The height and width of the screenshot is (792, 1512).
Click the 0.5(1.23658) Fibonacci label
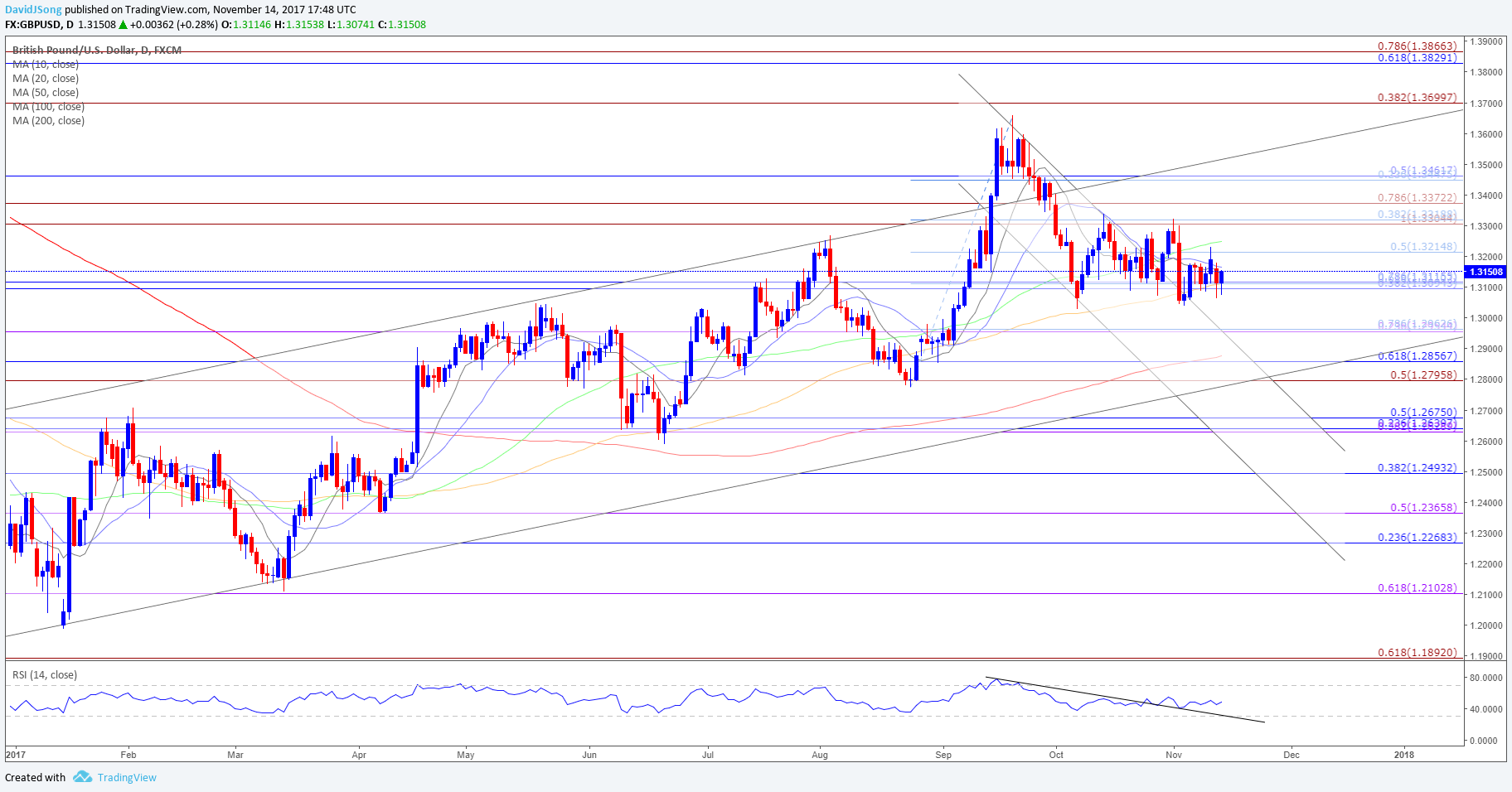point(1423,507)
